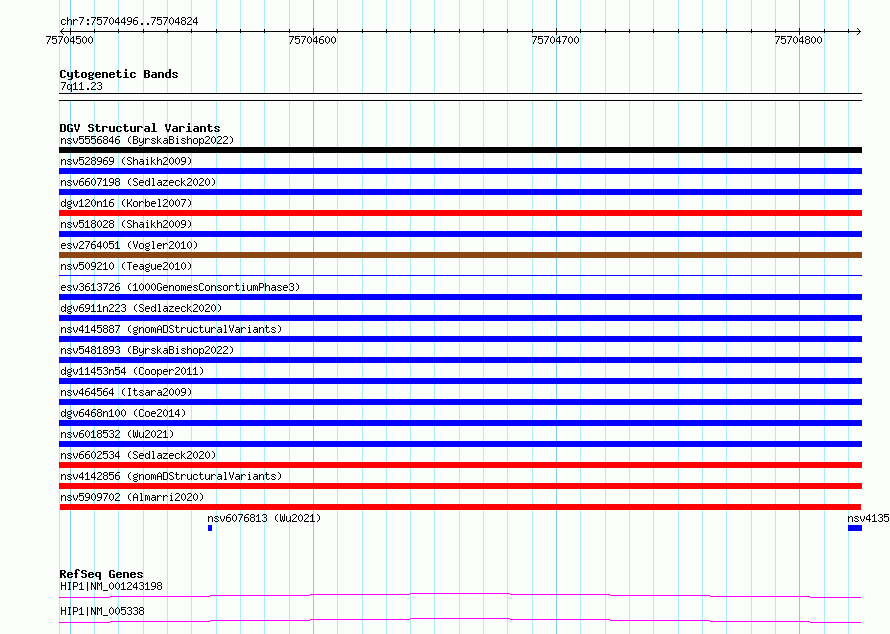Screen dimensions: 890x634
Task: Select blue bar under dgv6911n223
Action: tap(460, 318)
